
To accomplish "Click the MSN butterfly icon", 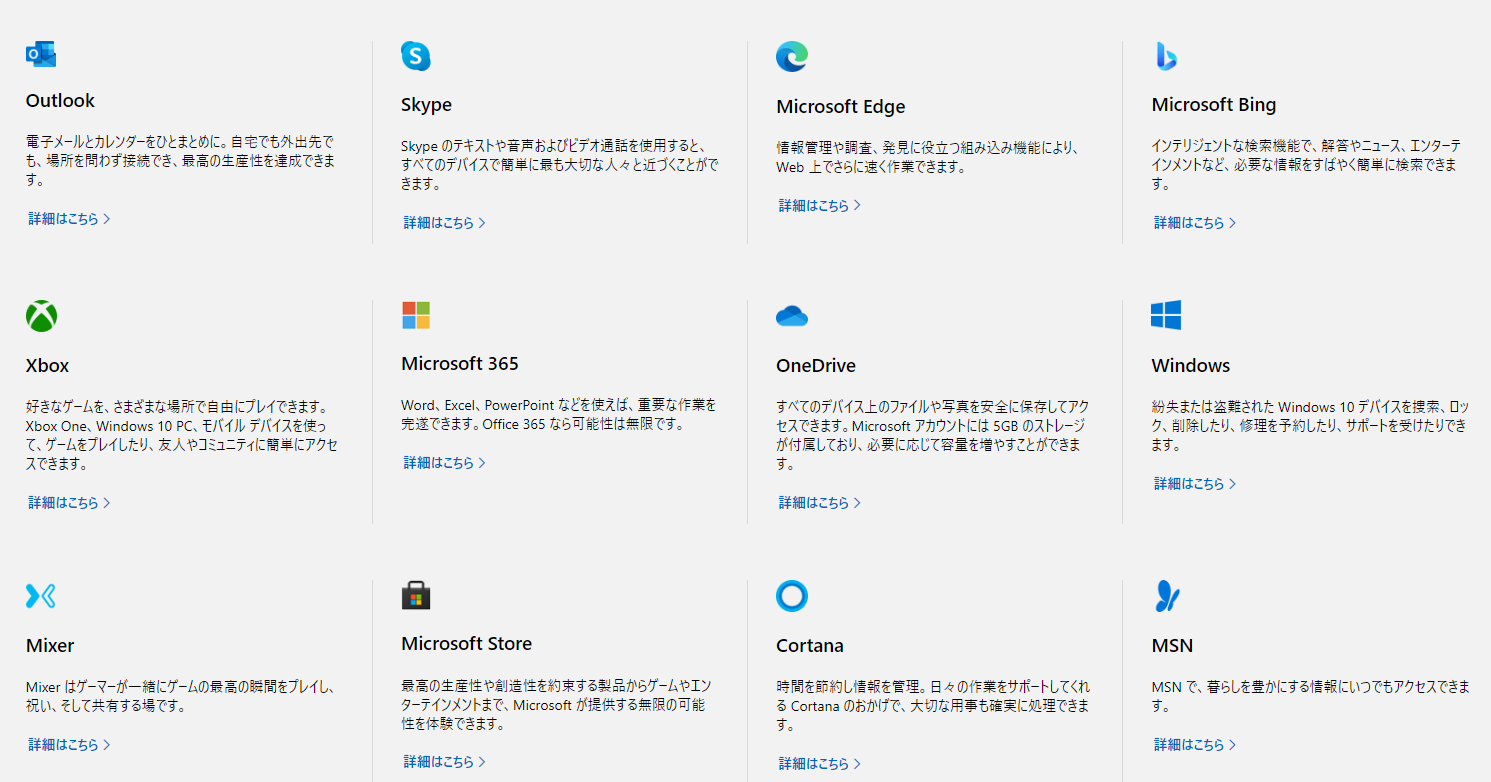I will tap(1166, 596).
